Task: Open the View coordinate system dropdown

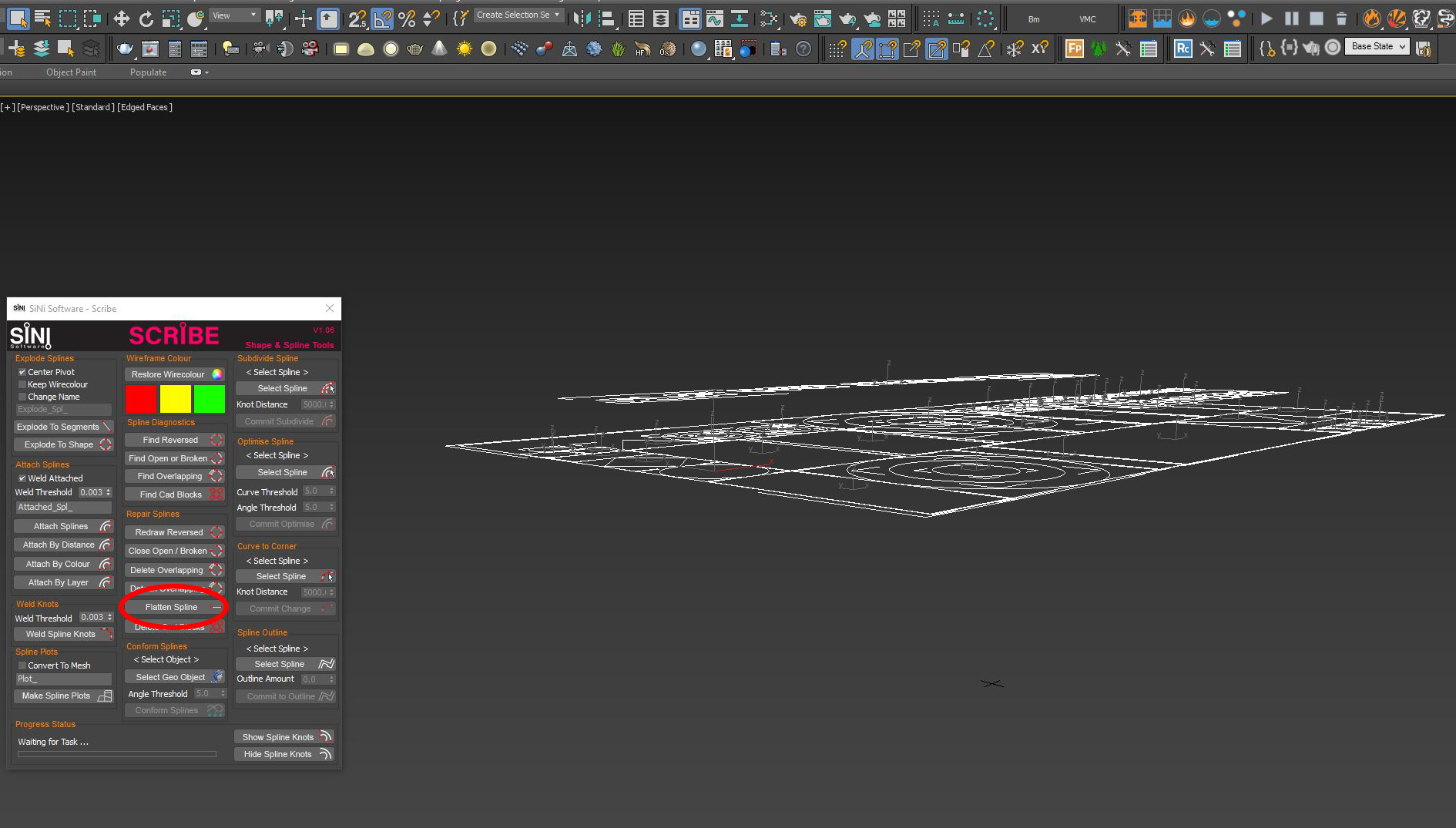Action: (235, 15)
